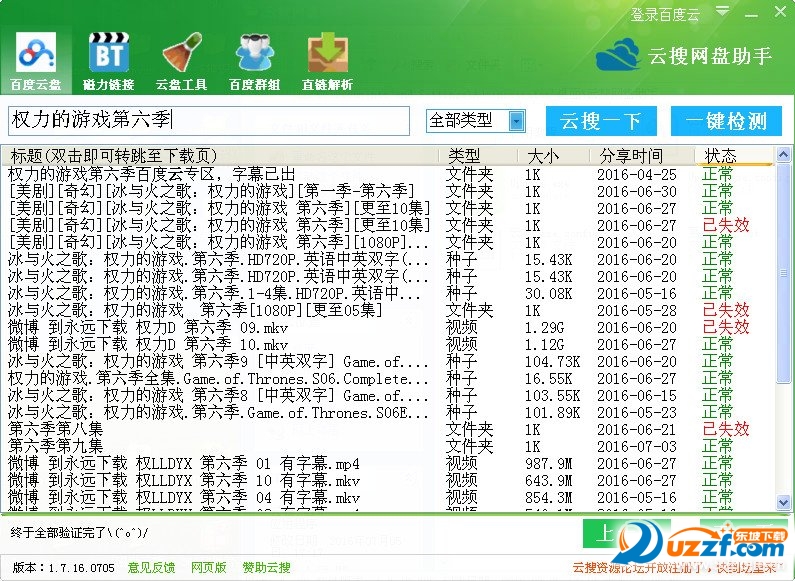Click the search text input field
The image size is (795, 581).
[208, 121]
